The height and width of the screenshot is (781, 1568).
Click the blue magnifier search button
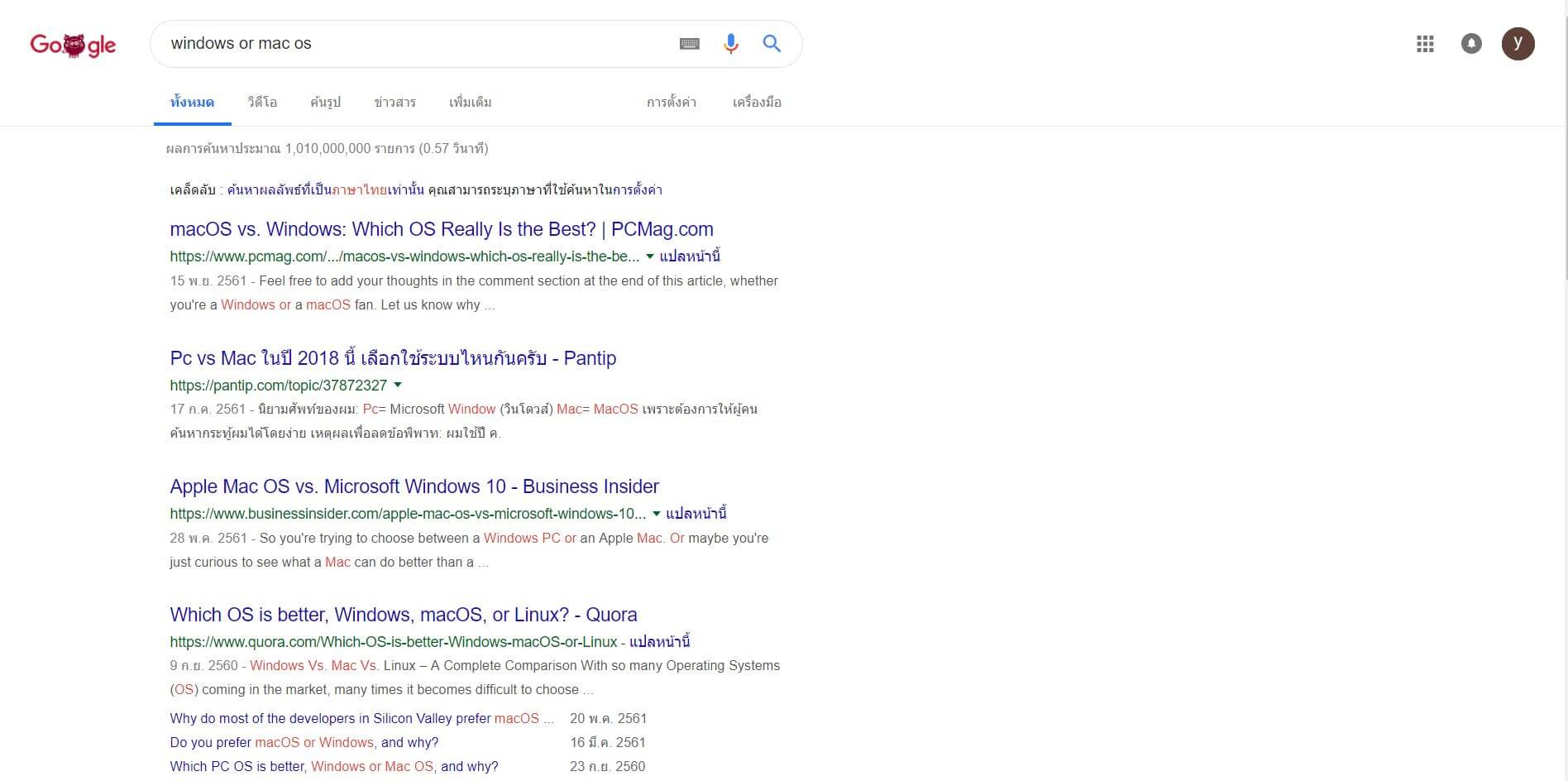click(772, 44)
